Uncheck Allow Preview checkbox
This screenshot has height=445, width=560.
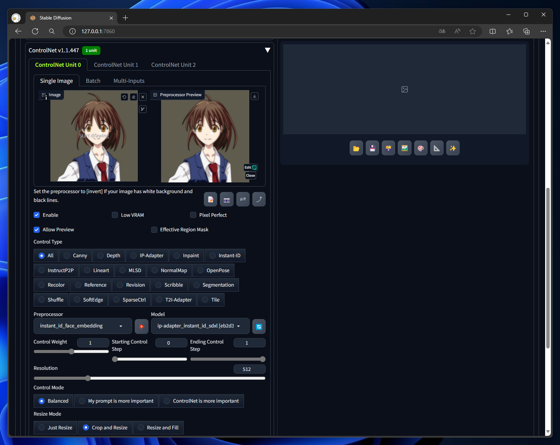pos(36,230)
